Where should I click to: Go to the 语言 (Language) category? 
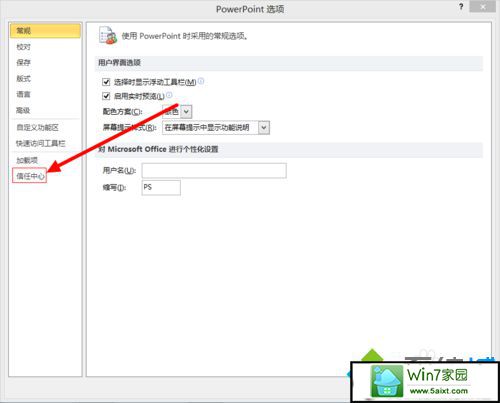pos(23,94)
